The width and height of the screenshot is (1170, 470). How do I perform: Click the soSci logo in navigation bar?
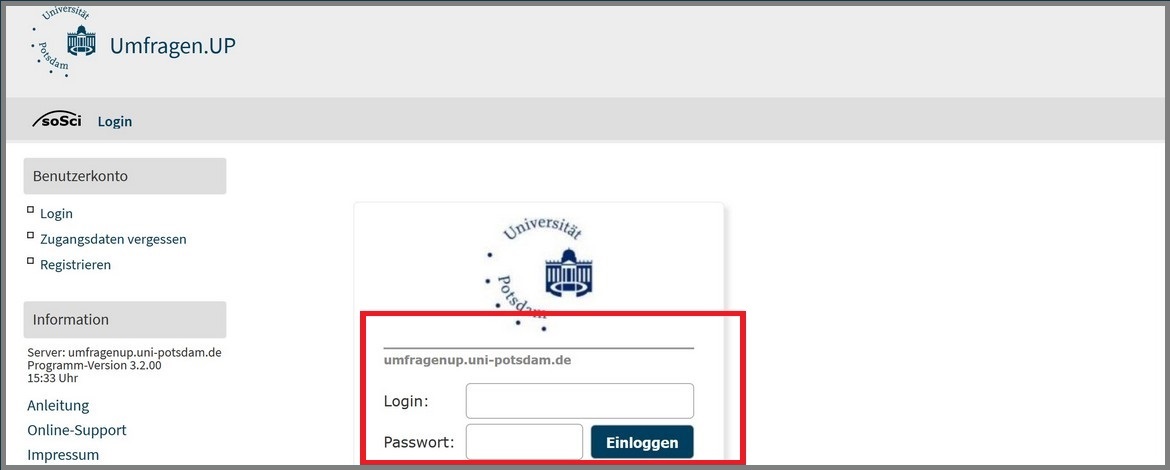(57, 120)
